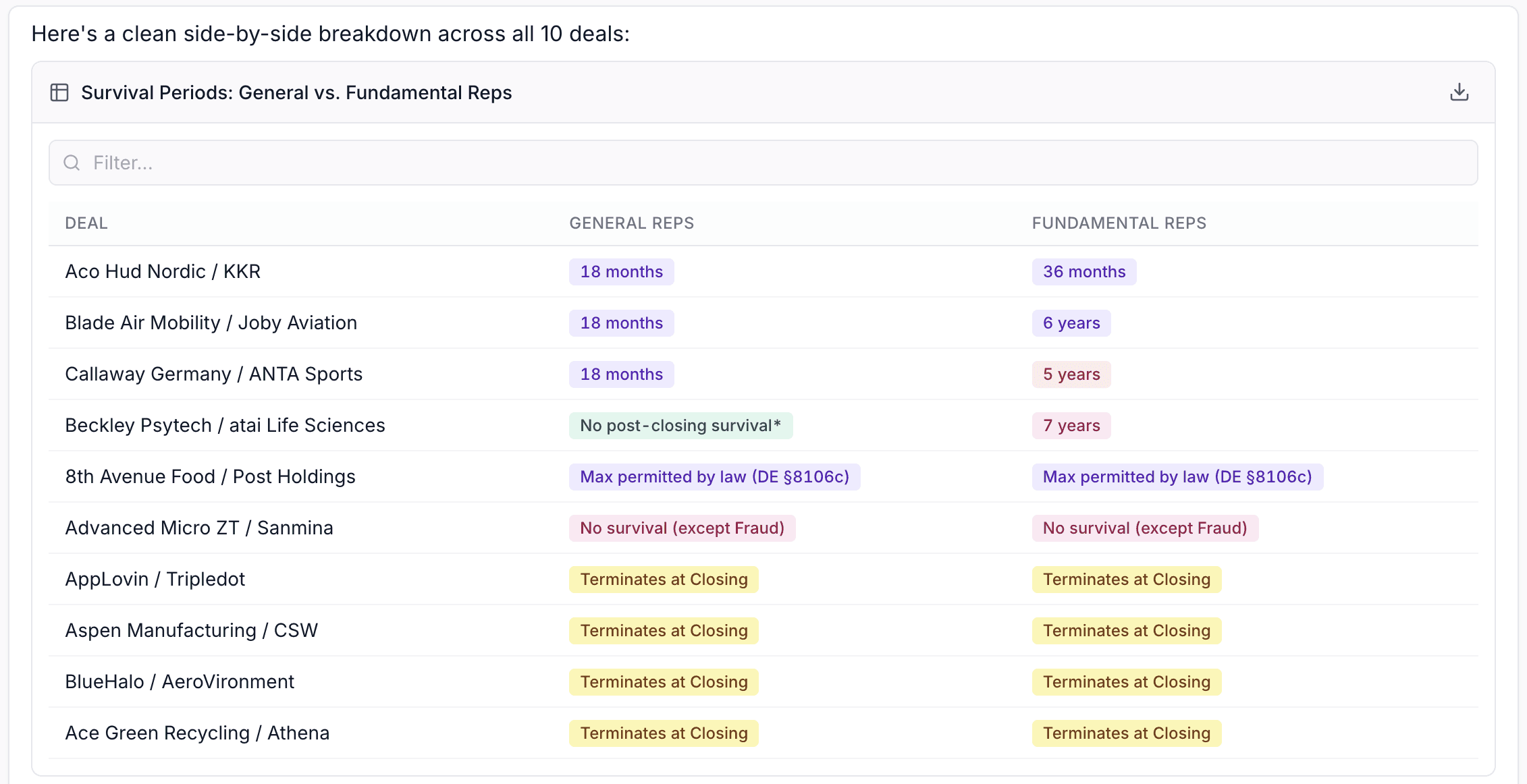The image size is (1527, 784).
Task: Click the 7 years badge
Action: pos(1071,426)
